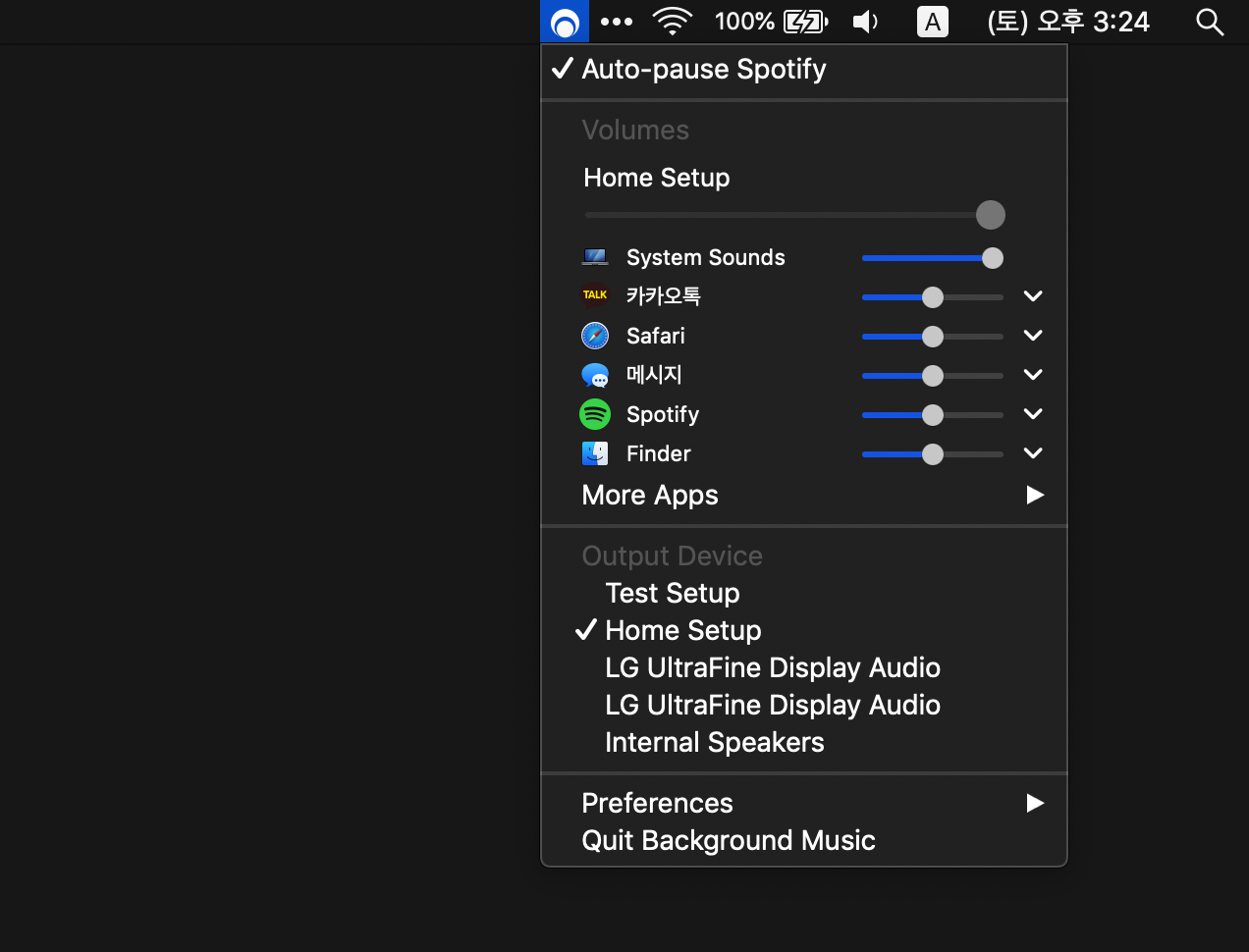Click the Background Music menu bar icon
The width and height of the screenshot is (1249, 952).
click(x=565, y=22)
